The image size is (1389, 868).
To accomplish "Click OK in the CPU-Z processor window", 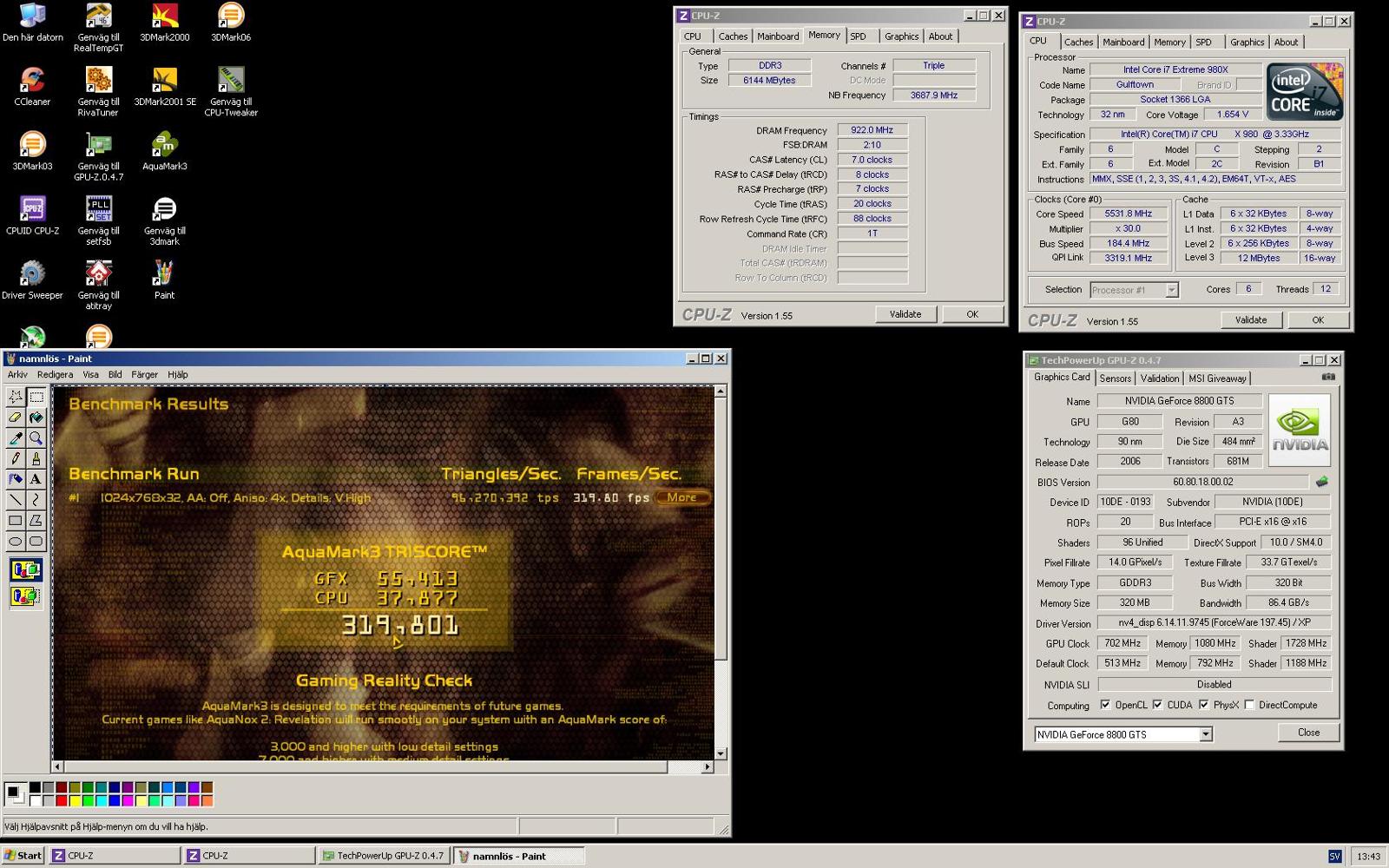I will point(1318,320).
